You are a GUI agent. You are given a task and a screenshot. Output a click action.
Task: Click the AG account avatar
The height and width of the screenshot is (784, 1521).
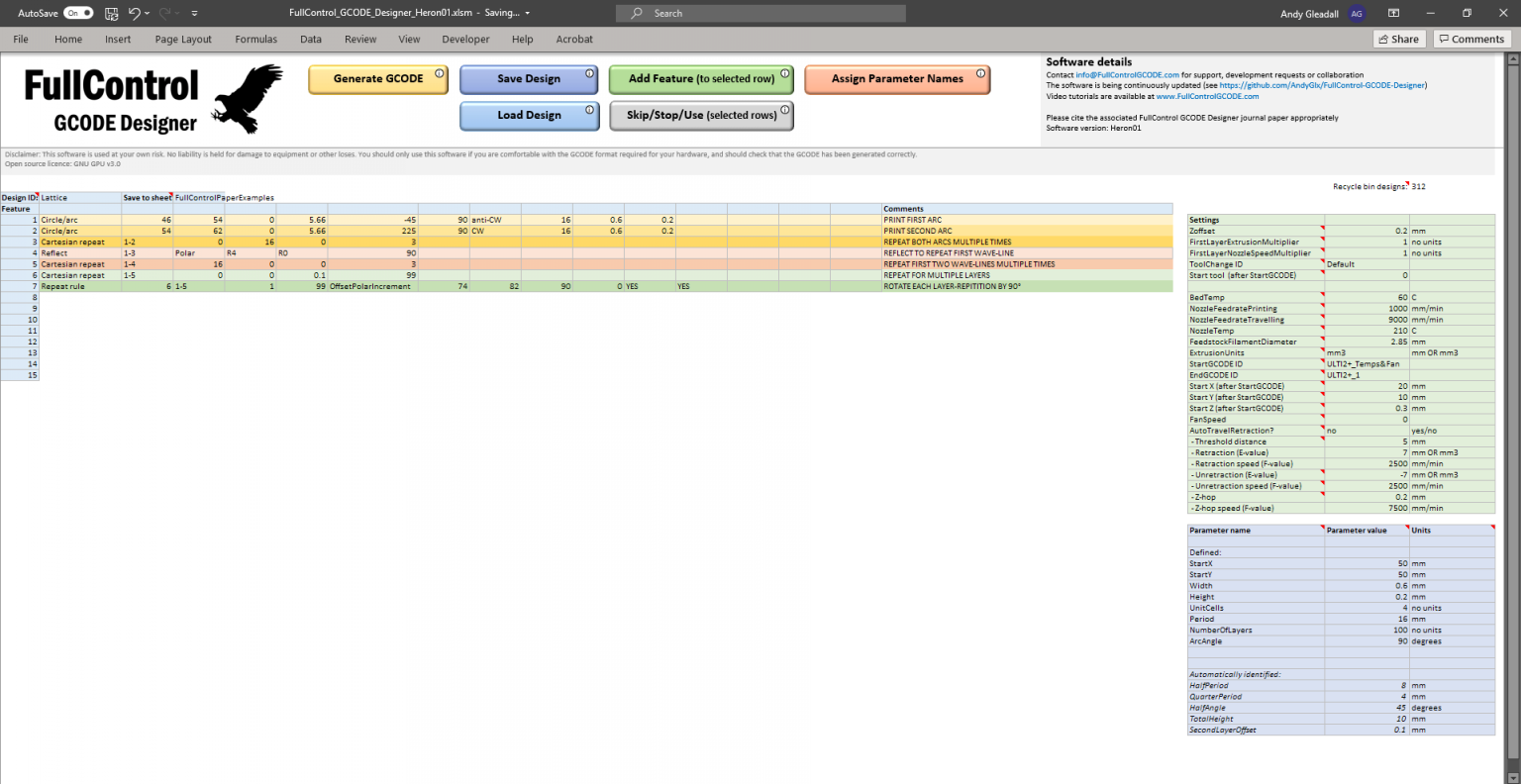[x=1357, y=14]
